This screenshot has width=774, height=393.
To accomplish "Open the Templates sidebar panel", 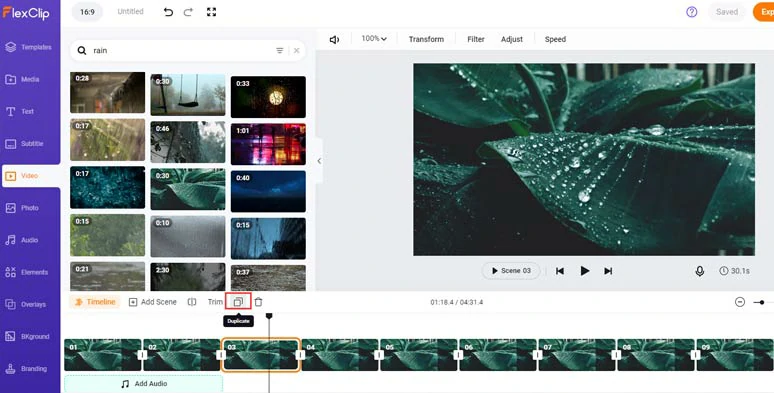I will 29,47.
